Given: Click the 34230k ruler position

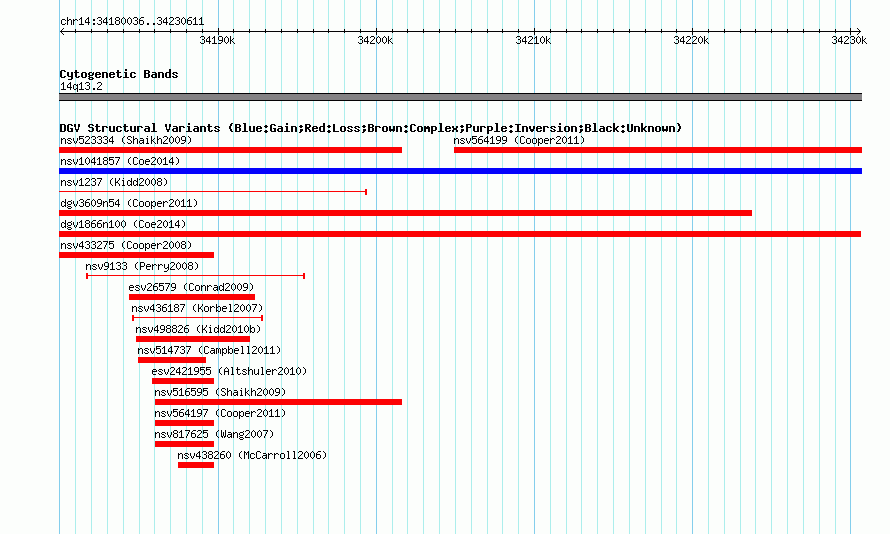Looking at the screenshot, I should 849,40.
